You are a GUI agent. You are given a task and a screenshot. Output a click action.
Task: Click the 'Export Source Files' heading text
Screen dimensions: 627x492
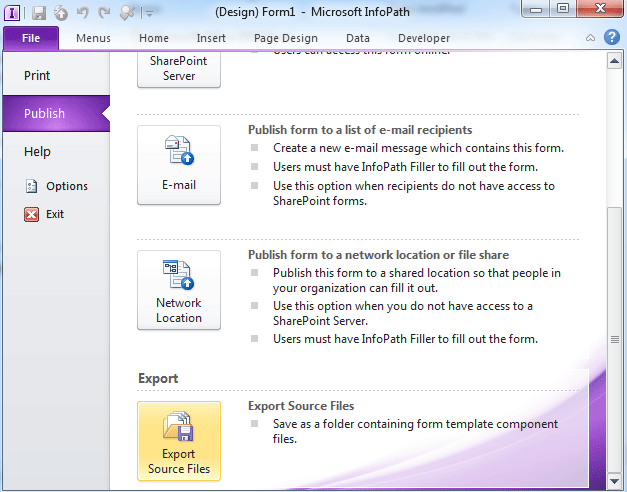(301, 406)
